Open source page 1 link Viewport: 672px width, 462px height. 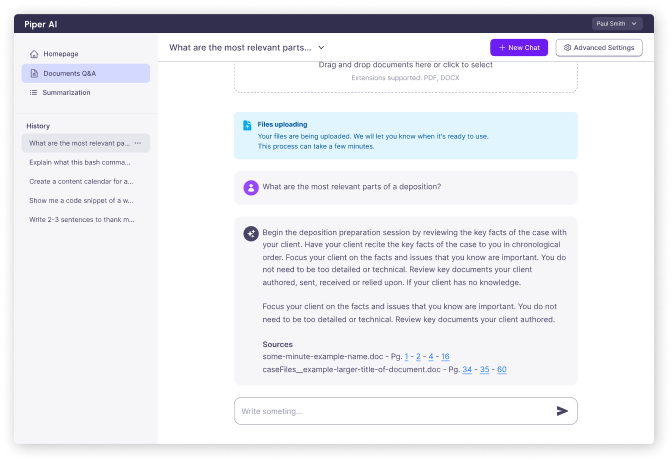406,357
